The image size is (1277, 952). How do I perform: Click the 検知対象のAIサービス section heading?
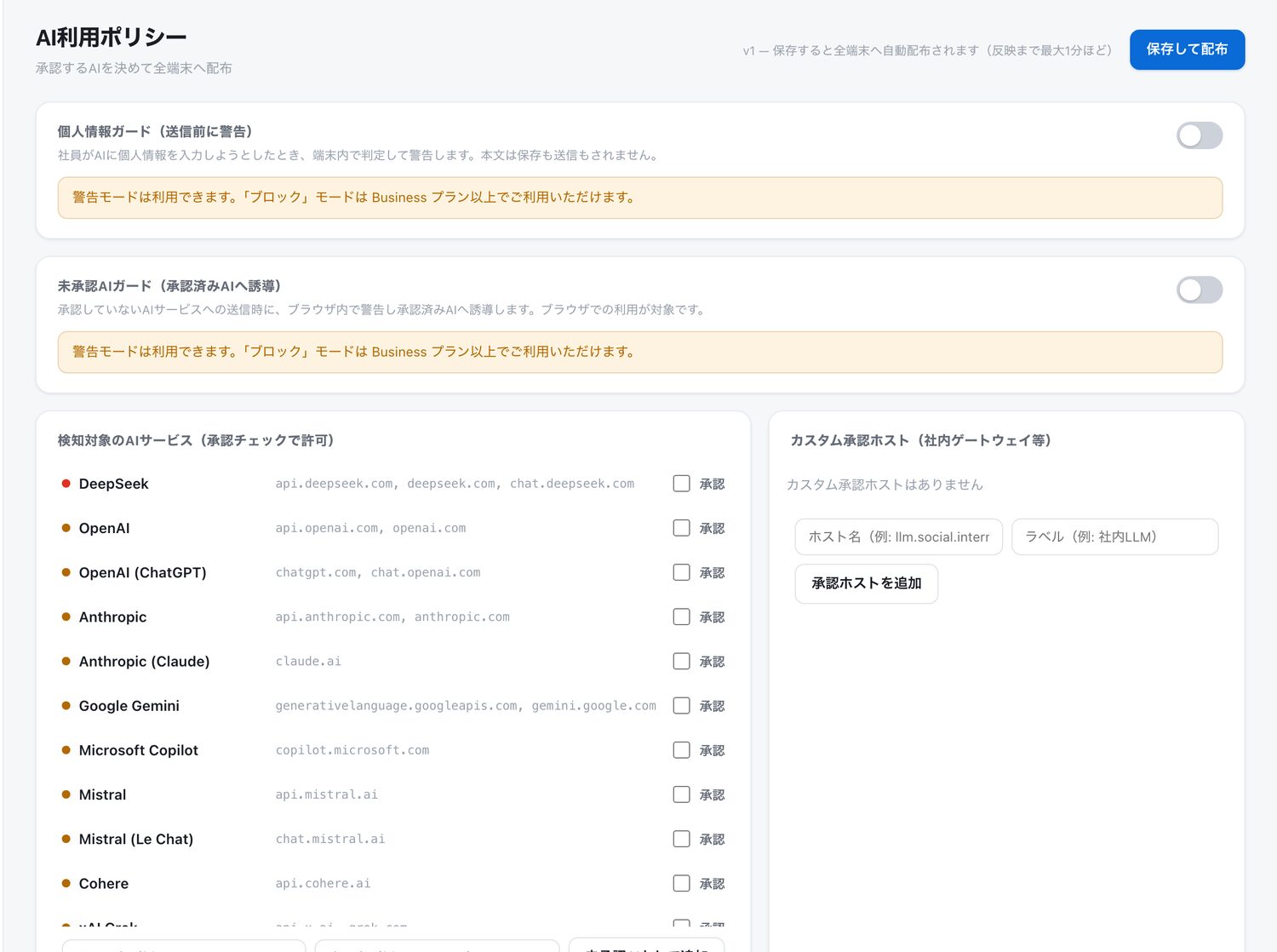(197, 440)
